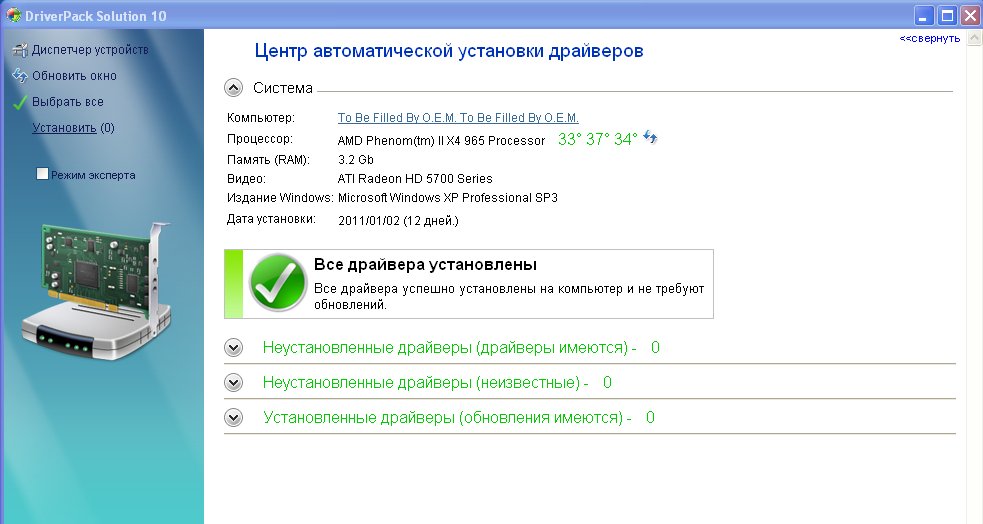
Task: Click the AMD Phenom(tm) II X4 965 Processor text
Action: point(441,140)
